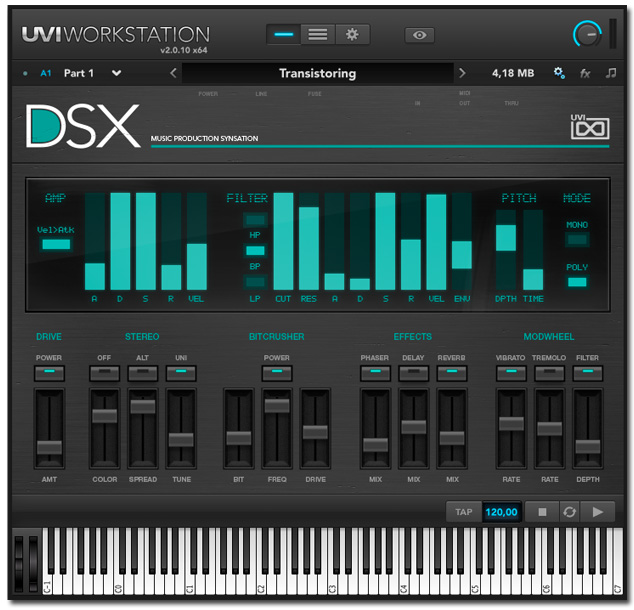Click the master volume knob
This screenshot has width=634, height=610.
point(587,34)
